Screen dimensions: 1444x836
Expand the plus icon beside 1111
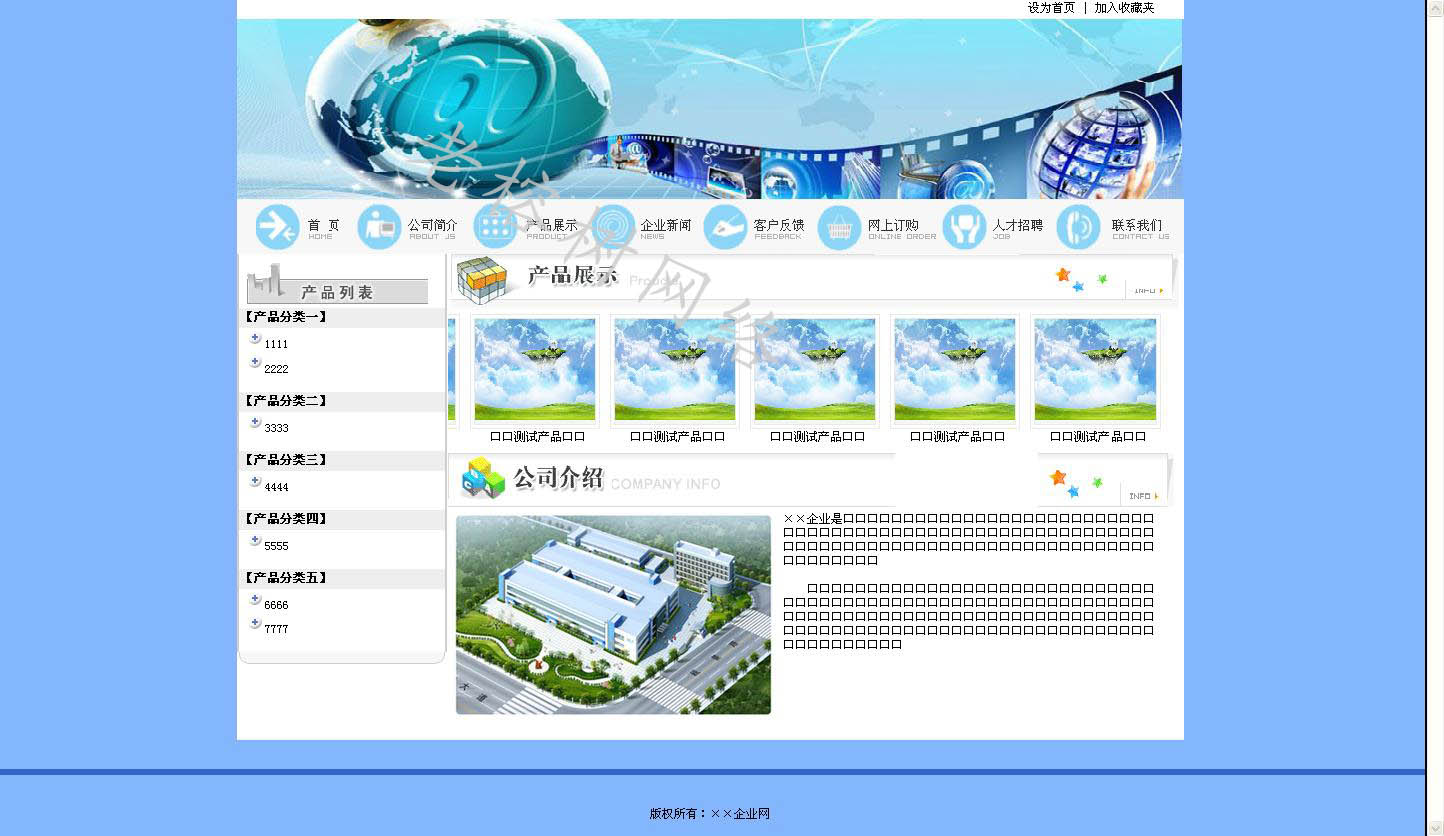pos(255,339)
